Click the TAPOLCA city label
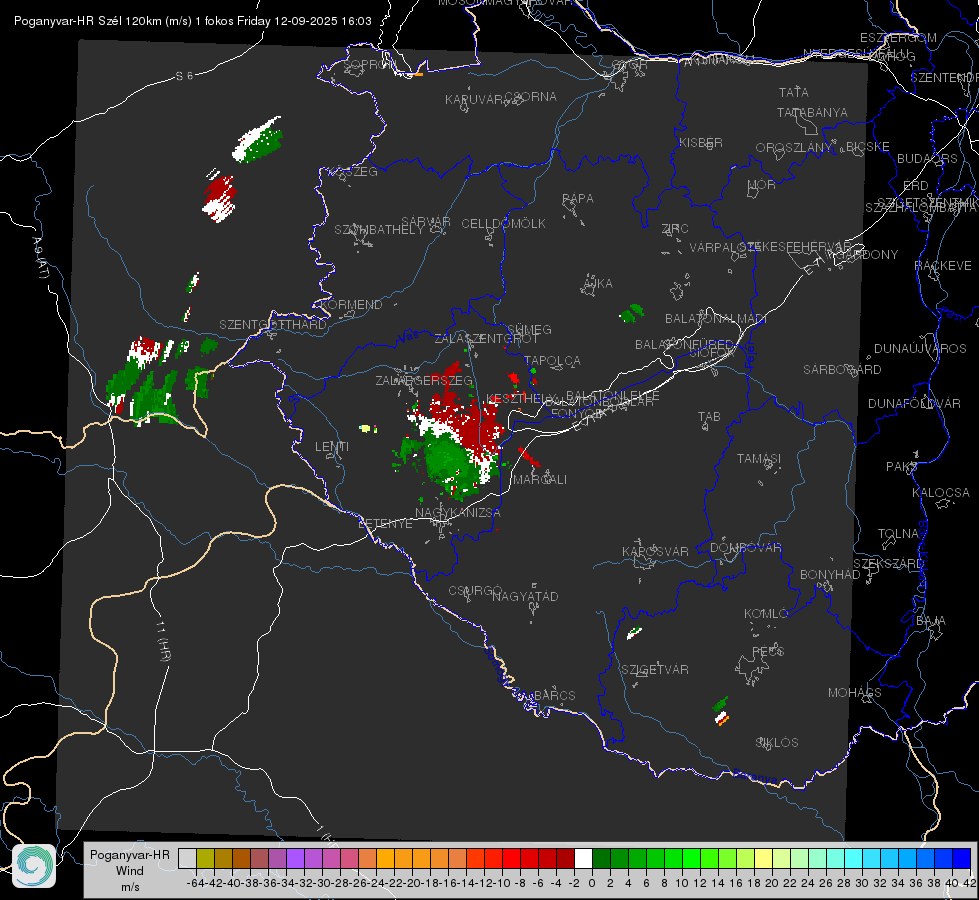This screenshot has width=979, height=900. click(x=553, y=360)
